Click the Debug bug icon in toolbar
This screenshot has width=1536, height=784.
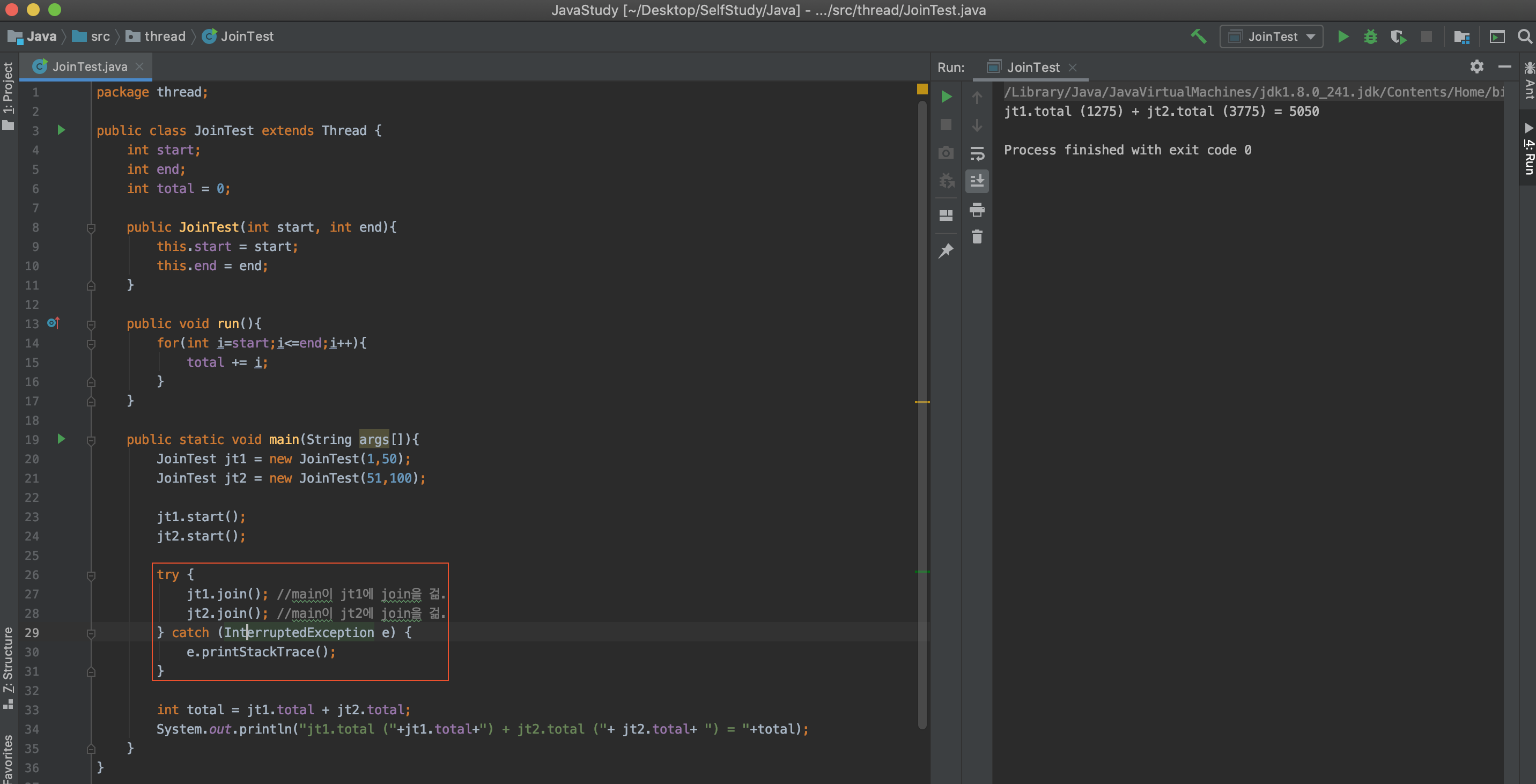pos(1370,36)
